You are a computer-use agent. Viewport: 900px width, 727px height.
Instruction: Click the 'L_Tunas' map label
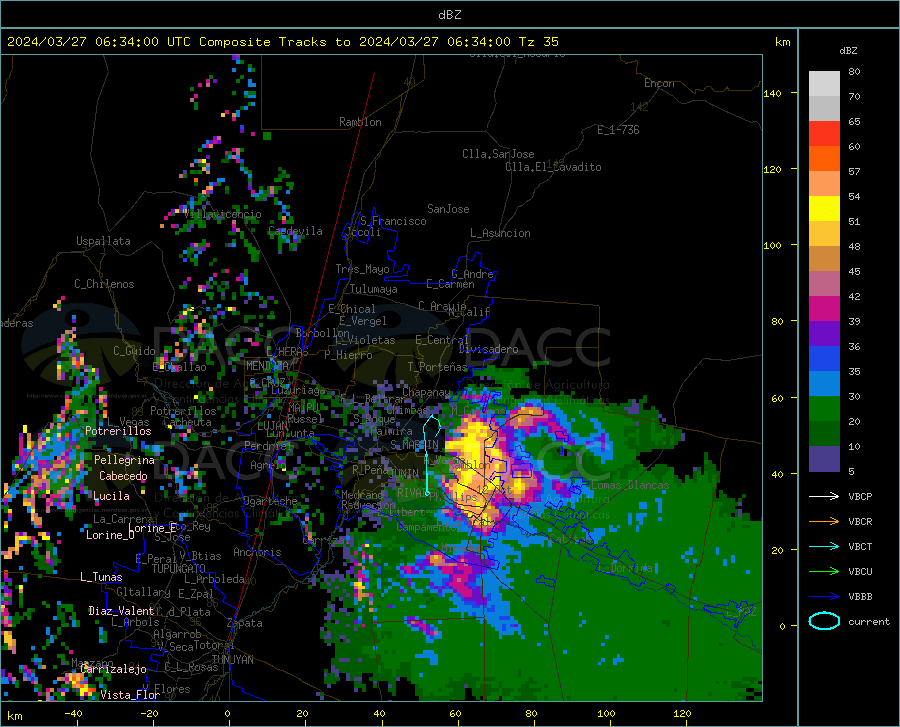(101, 577)
